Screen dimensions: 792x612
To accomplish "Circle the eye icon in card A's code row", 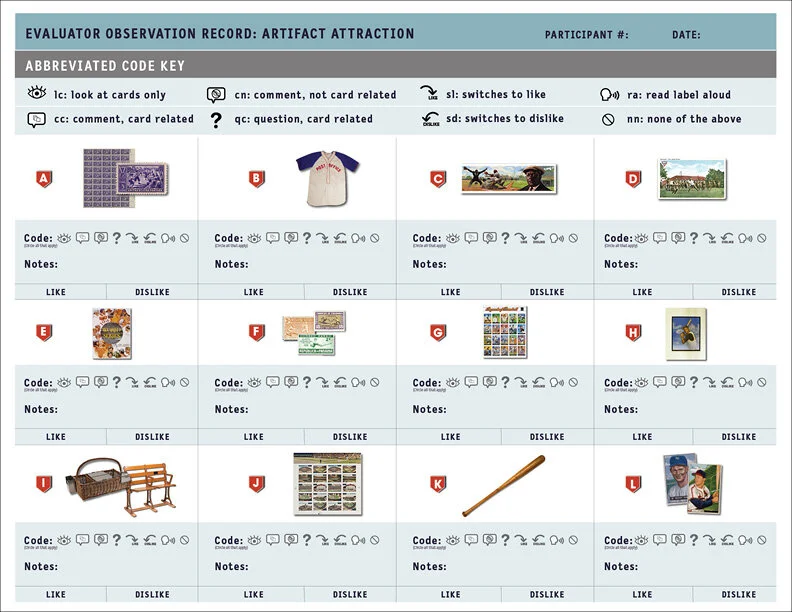I will [64, 238].
